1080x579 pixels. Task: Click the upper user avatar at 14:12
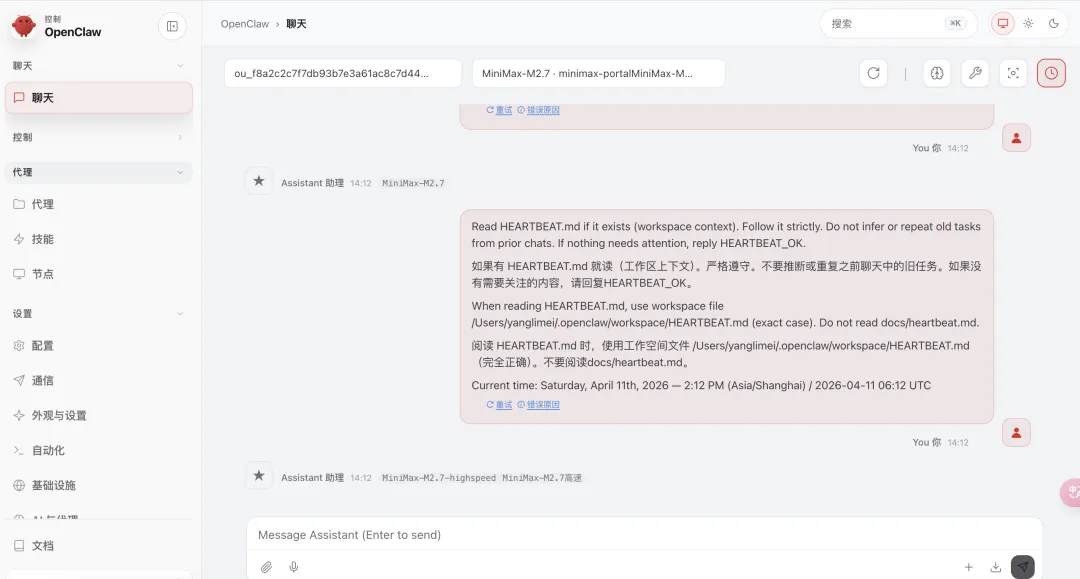point(1016,138)
